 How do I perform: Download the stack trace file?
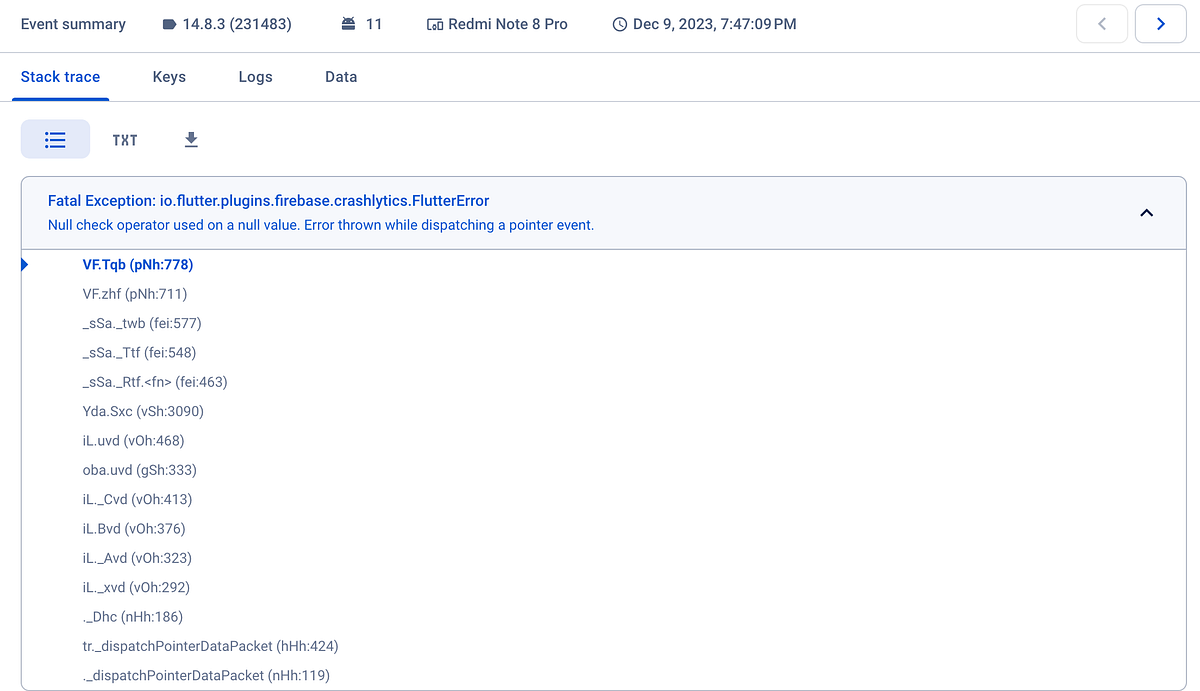click(x=190, y=139)
